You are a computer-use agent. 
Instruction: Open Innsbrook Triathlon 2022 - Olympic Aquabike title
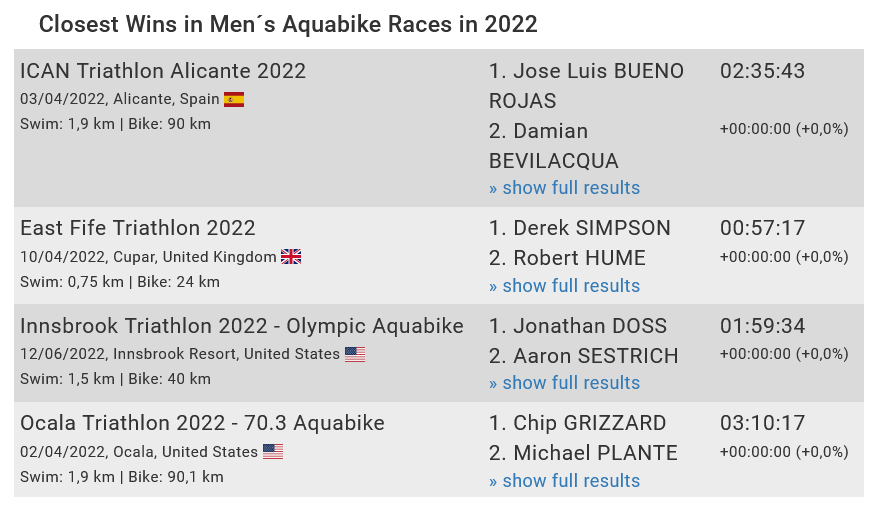(242, 326)
